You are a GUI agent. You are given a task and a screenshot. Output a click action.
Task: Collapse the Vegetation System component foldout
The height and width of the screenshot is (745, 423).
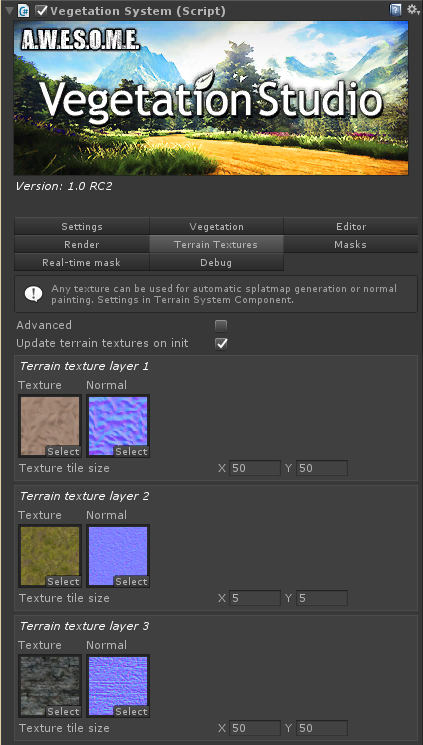[x=9, y=10]
